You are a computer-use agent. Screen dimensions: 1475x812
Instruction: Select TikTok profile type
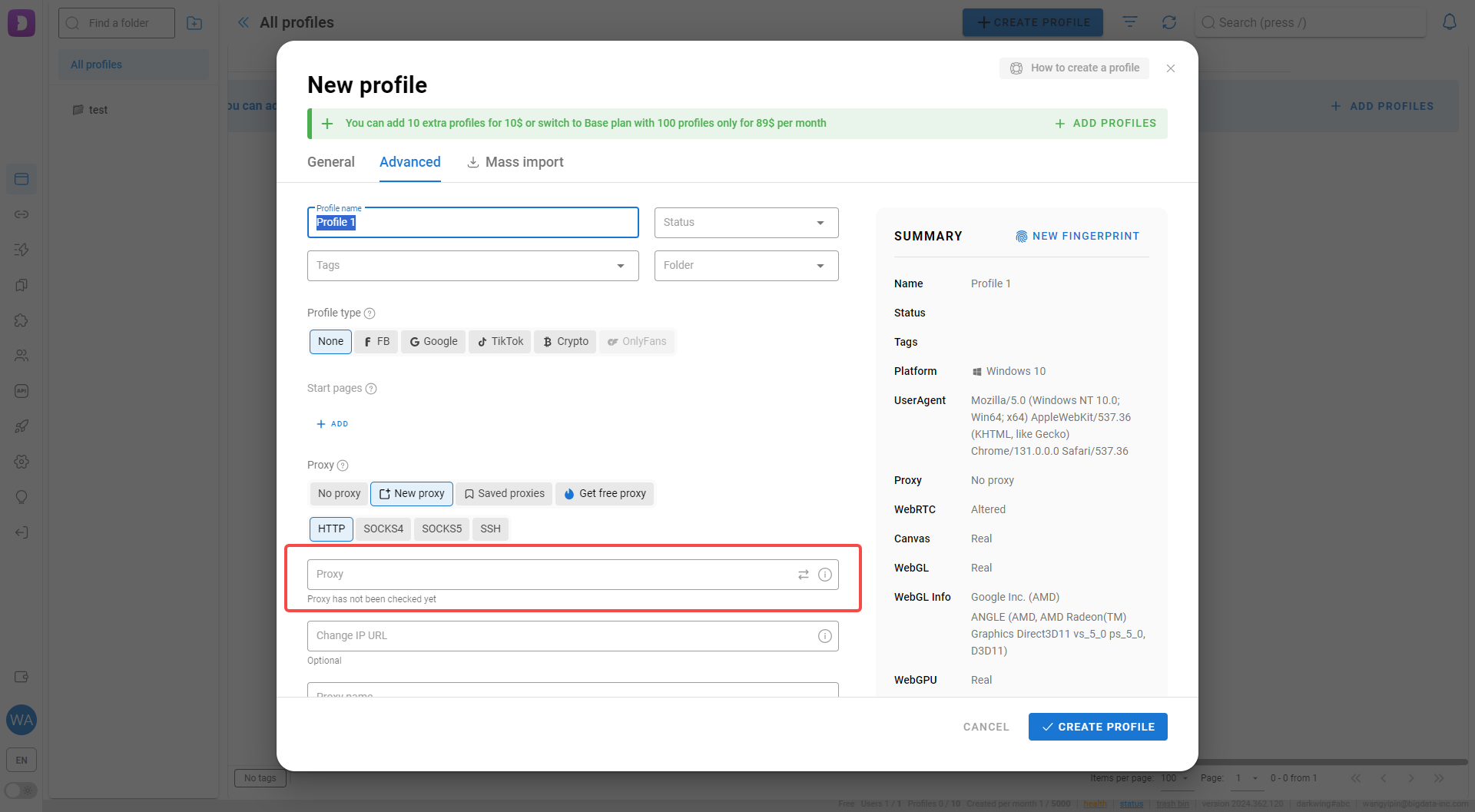click(500, 342)
